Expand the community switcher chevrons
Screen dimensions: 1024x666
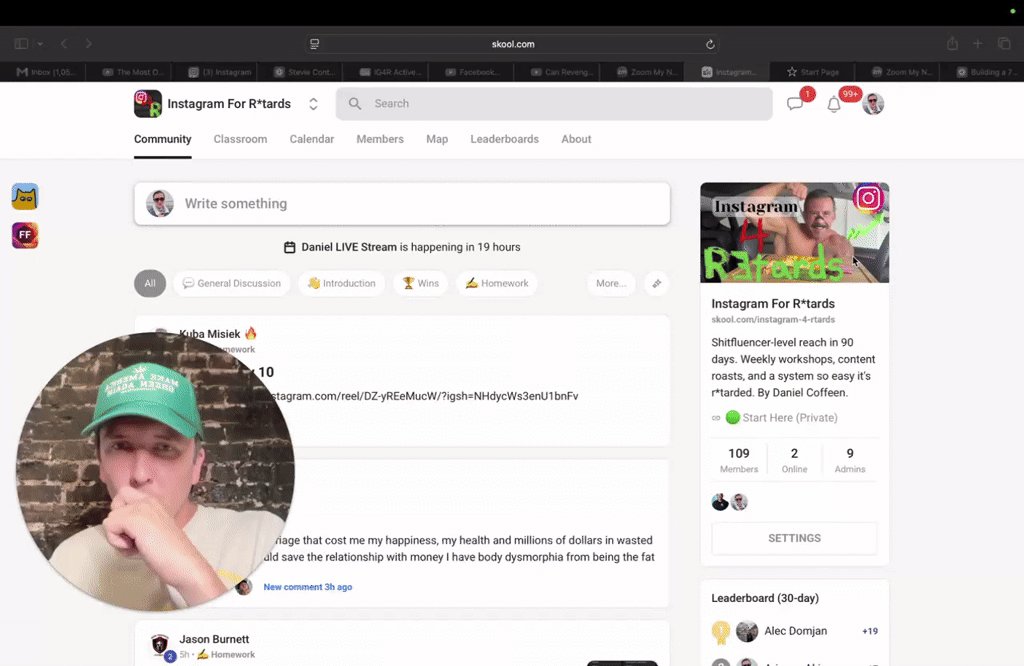point(313,104)
